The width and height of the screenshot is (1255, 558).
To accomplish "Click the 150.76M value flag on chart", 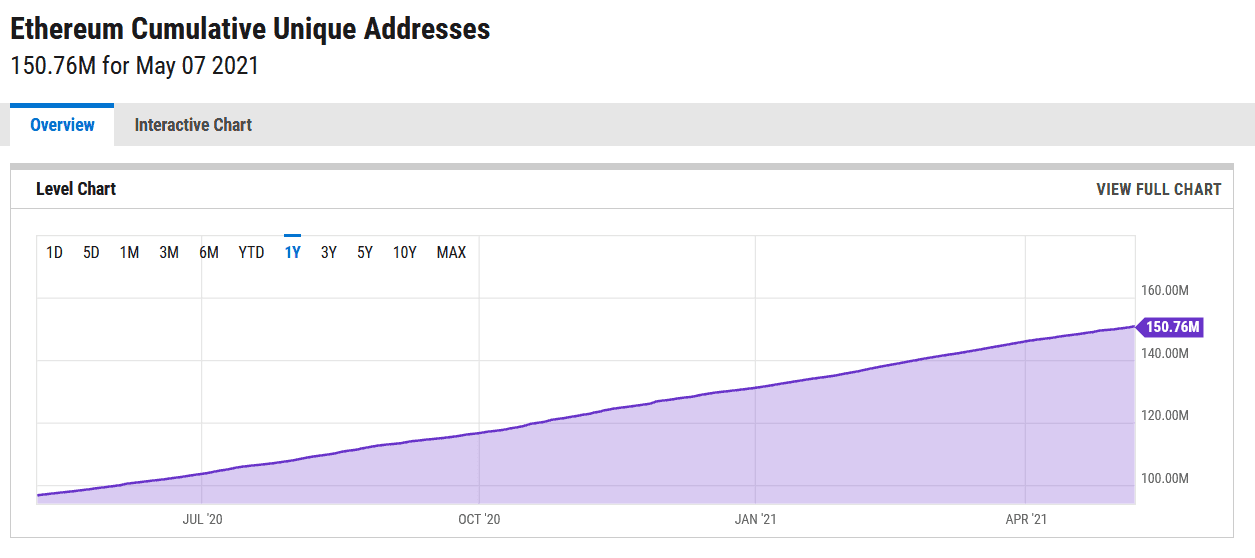I will (x=1170, y=327).
